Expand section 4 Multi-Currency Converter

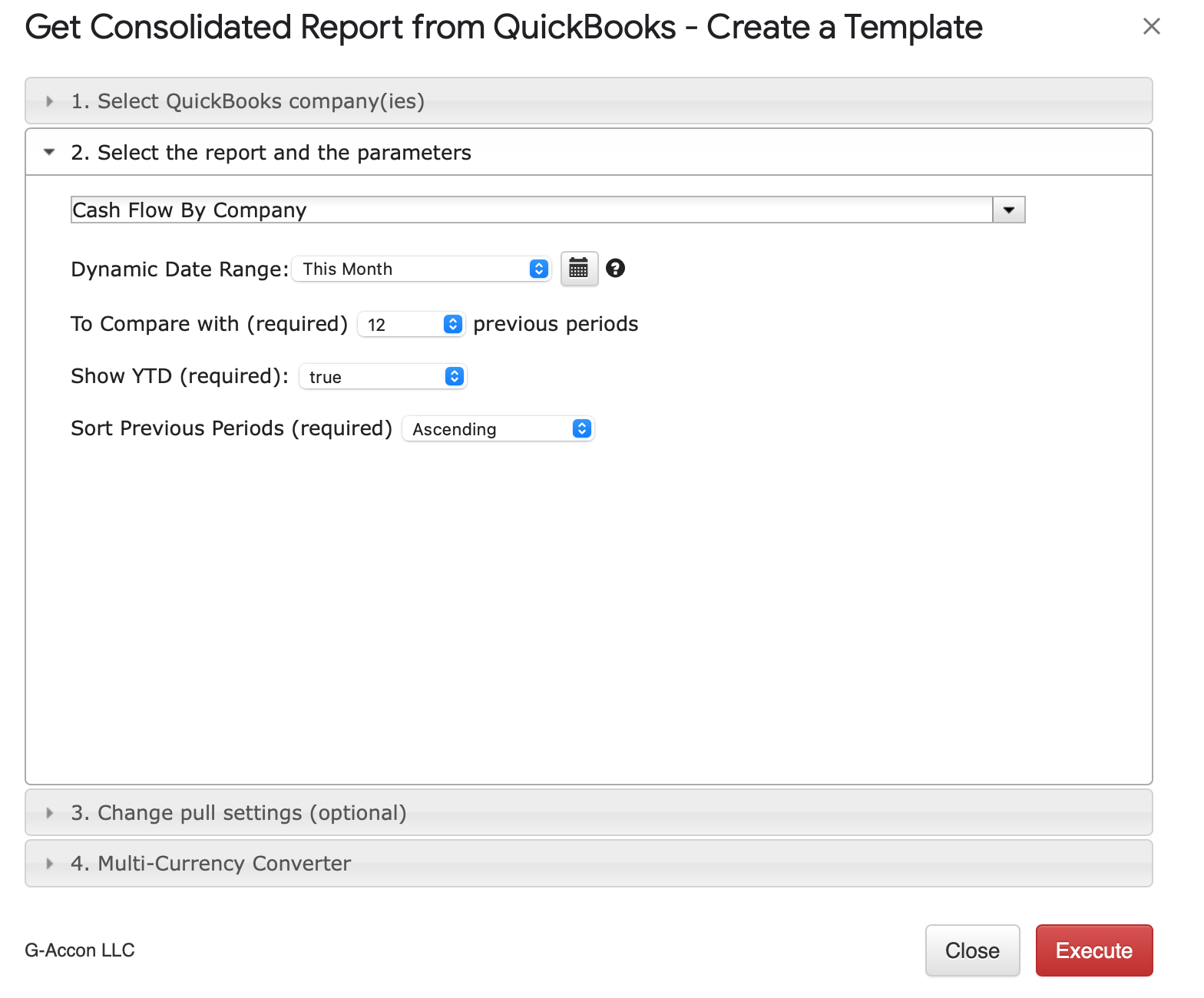(589, 863)
